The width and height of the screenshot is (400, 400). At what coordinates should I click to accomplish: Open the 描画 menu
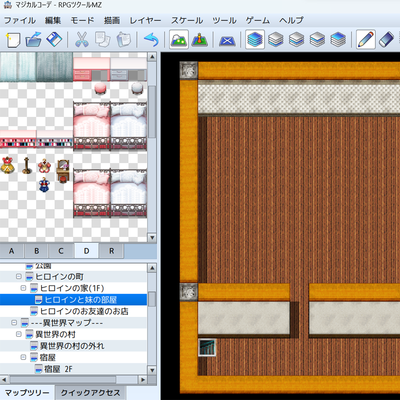click(112, 20)
